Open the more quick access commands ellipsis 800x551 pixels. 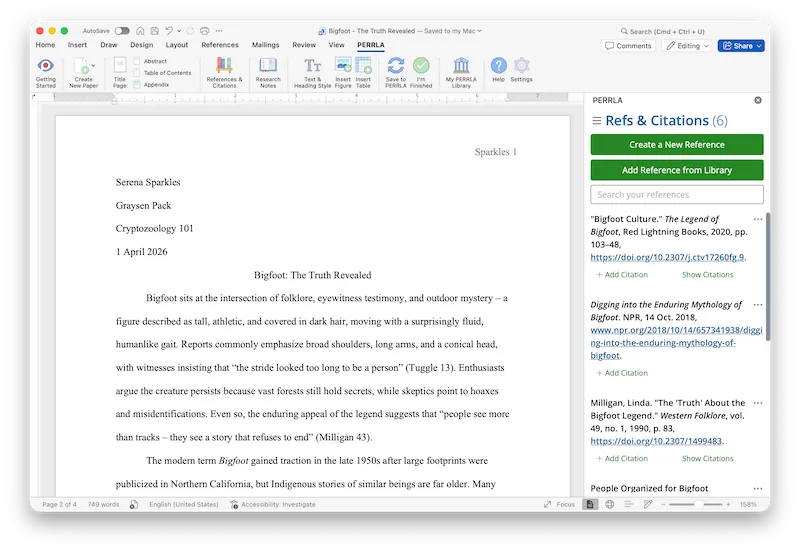coord(219,31)
